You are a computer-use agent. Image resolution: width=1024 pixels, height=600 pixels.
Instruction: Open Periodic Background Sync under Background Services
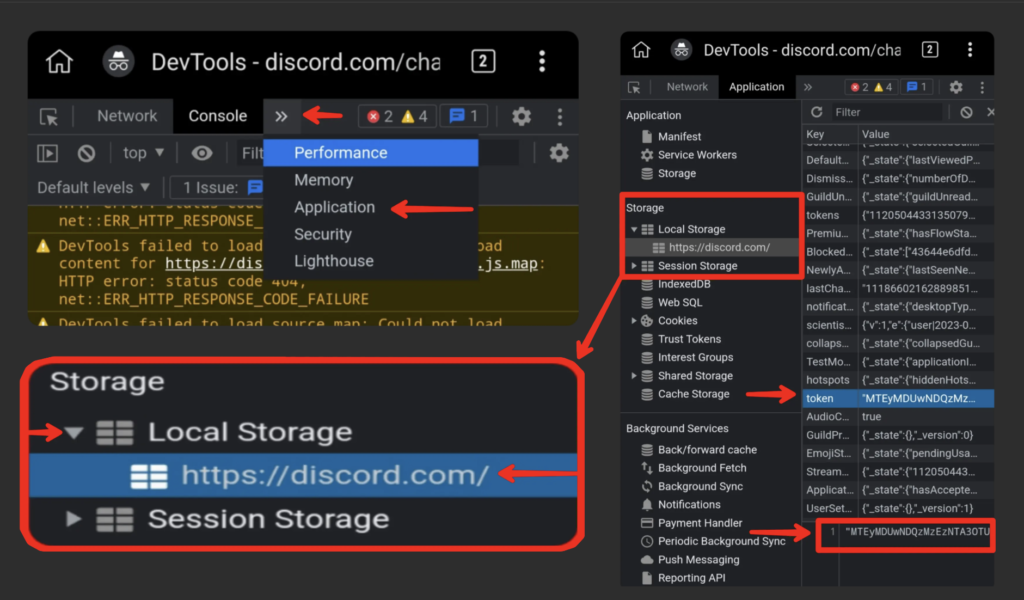click(721, 541)
